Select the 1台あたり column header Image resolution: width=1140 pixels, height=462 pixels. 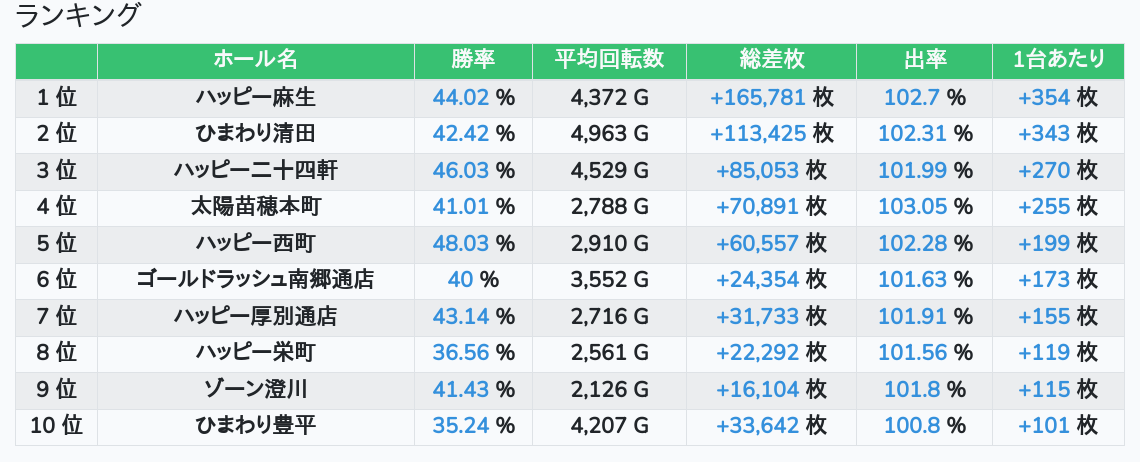click(x=1059, y=60)
